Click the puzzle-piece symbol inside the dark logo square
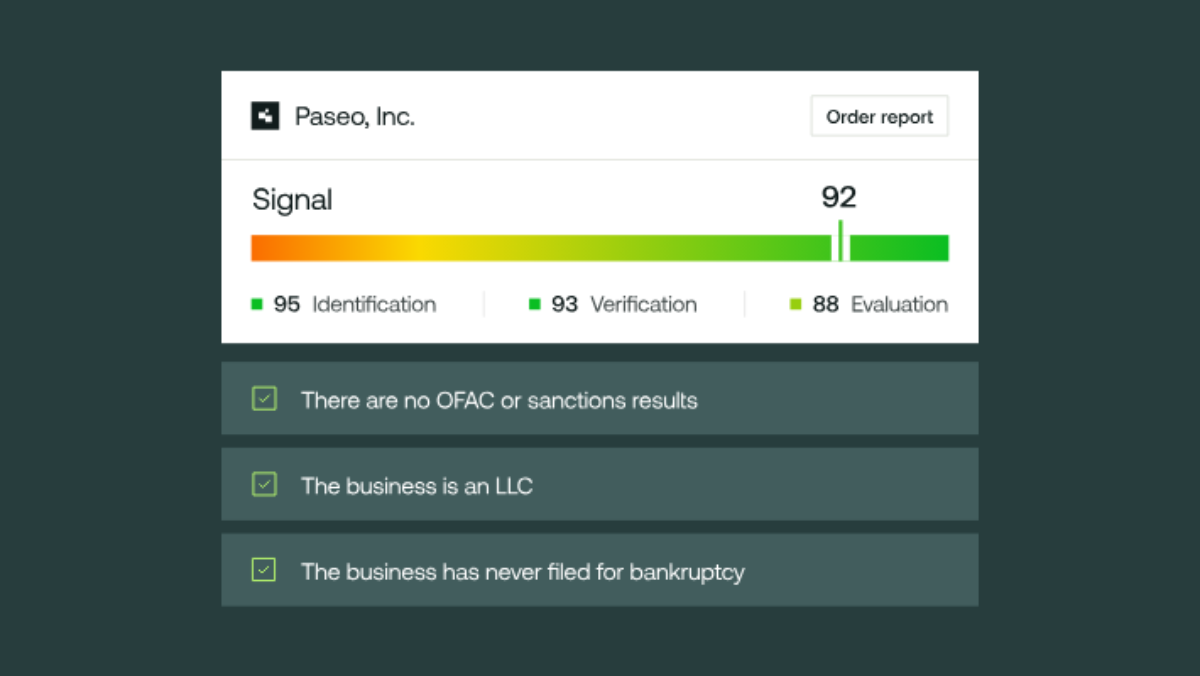 pos(265,116)
